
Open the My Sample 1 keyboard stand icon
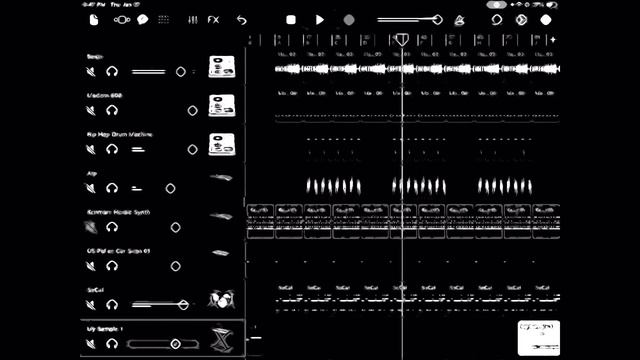(222, 340)
